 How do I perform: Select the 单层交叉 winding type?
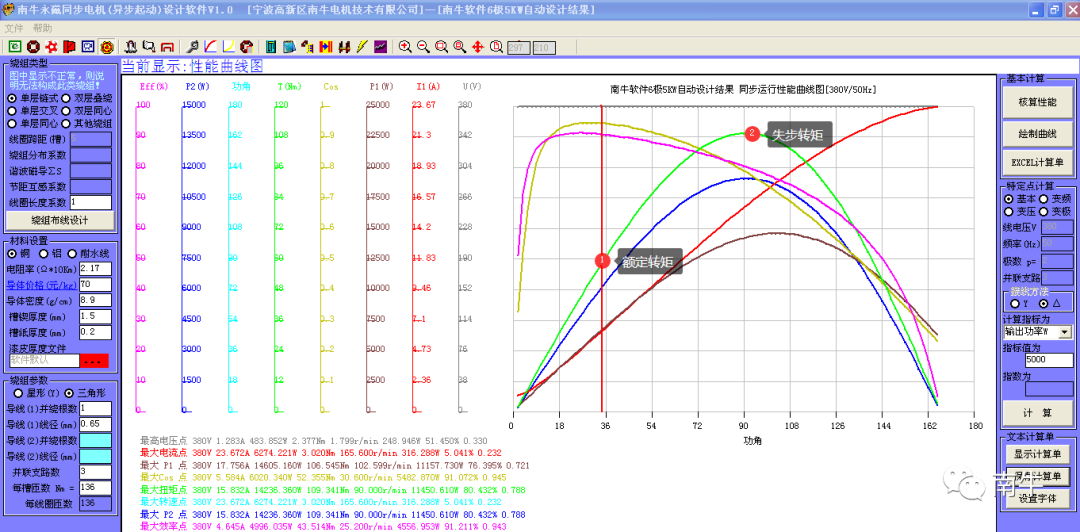30,111
